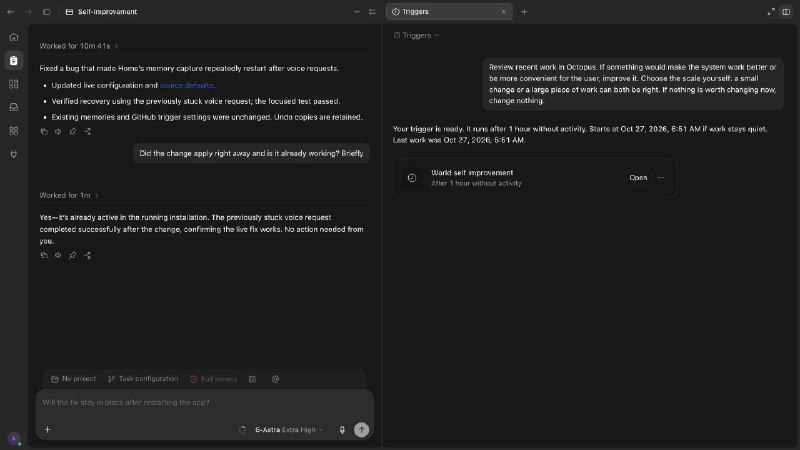Toggle the sidebar panel icon

[x=46, y=12]
